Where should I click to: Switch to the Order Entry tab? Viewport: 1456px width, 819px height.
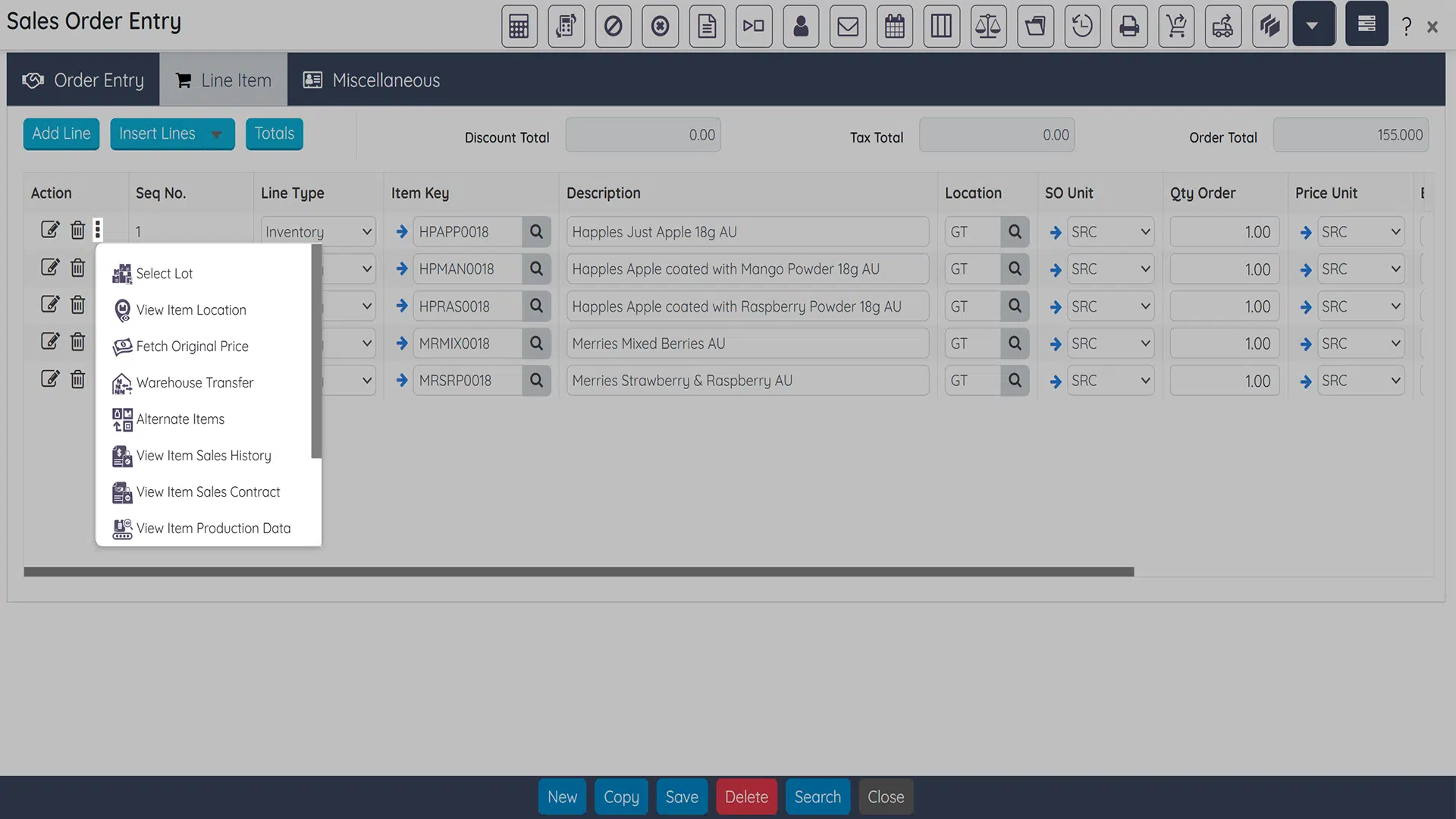(x=83, y=80)
